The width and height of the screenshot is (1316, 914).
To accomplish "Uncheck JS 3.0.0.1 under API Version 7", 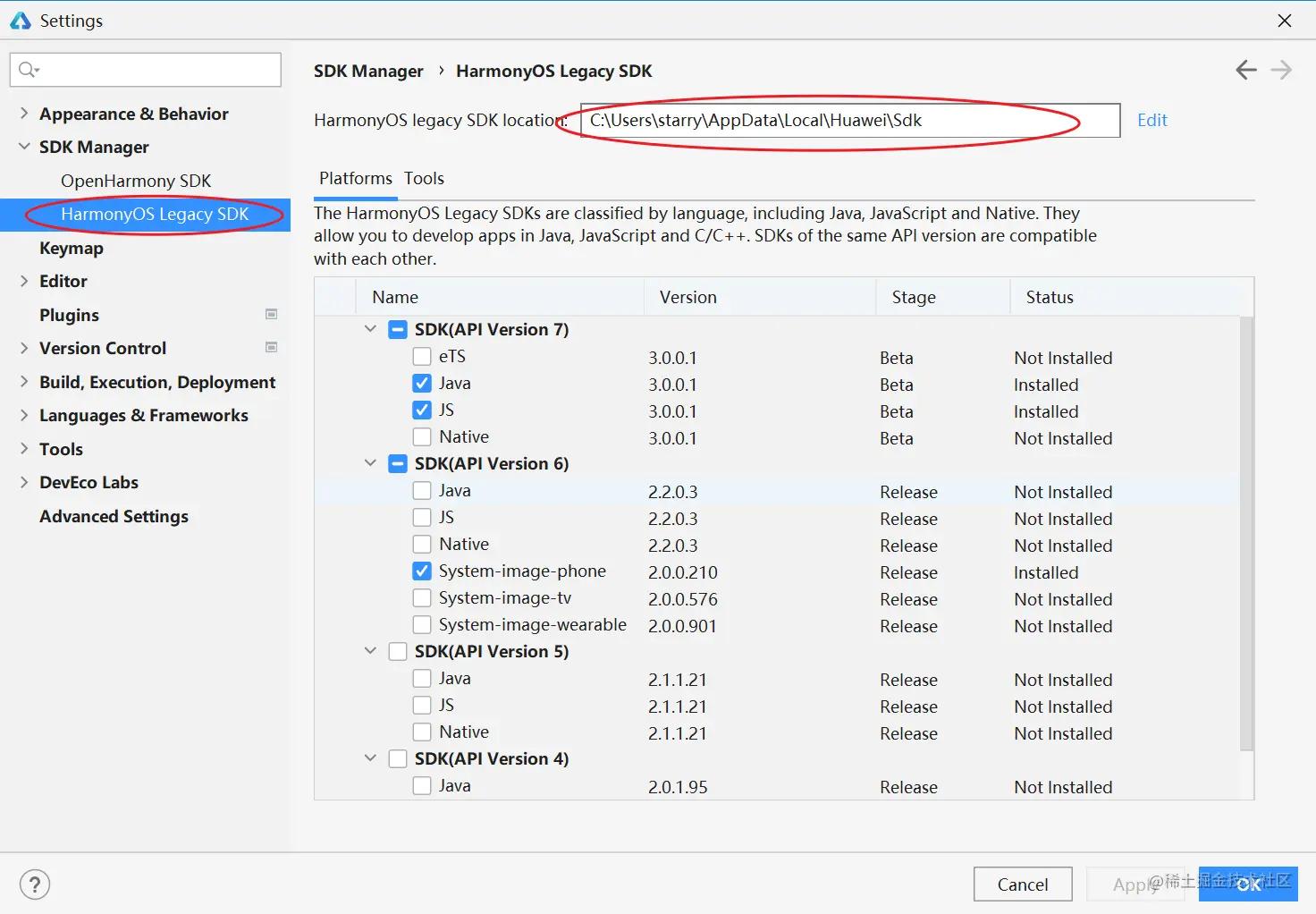I will 422,410.
